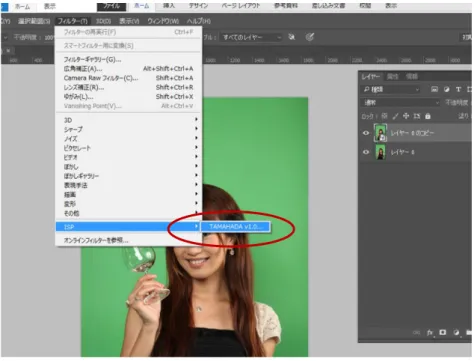The image size is (474, 361).
Task: Click the Word デザイン ribbon tab
Action: (x=199, y=6)
